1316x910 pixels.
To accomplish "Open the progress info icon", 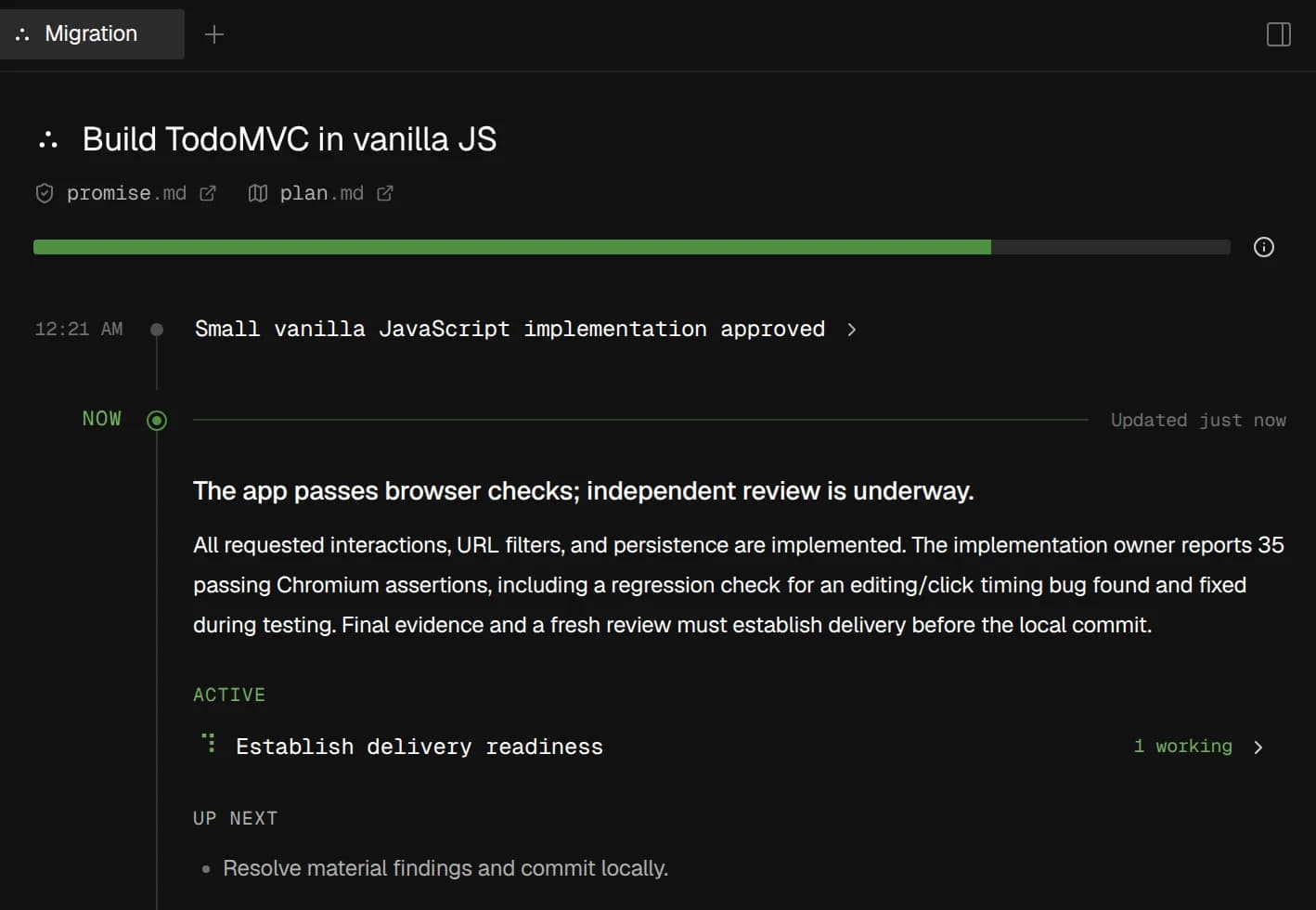I will pyautogui.click(x=1263, y=247).
